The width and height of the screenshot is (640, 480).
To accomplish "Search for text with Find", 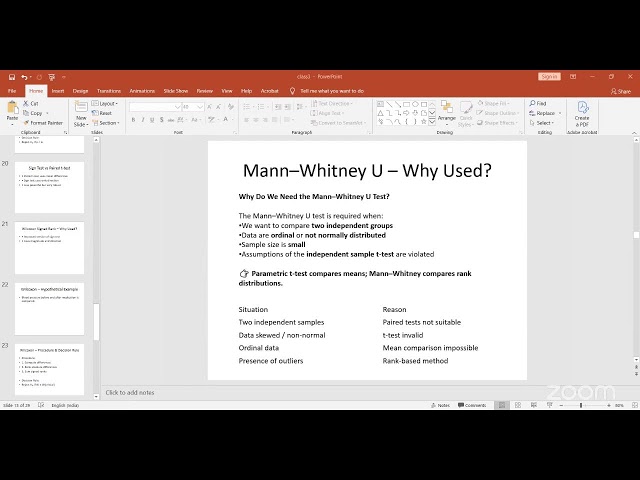I will point(538,103).
